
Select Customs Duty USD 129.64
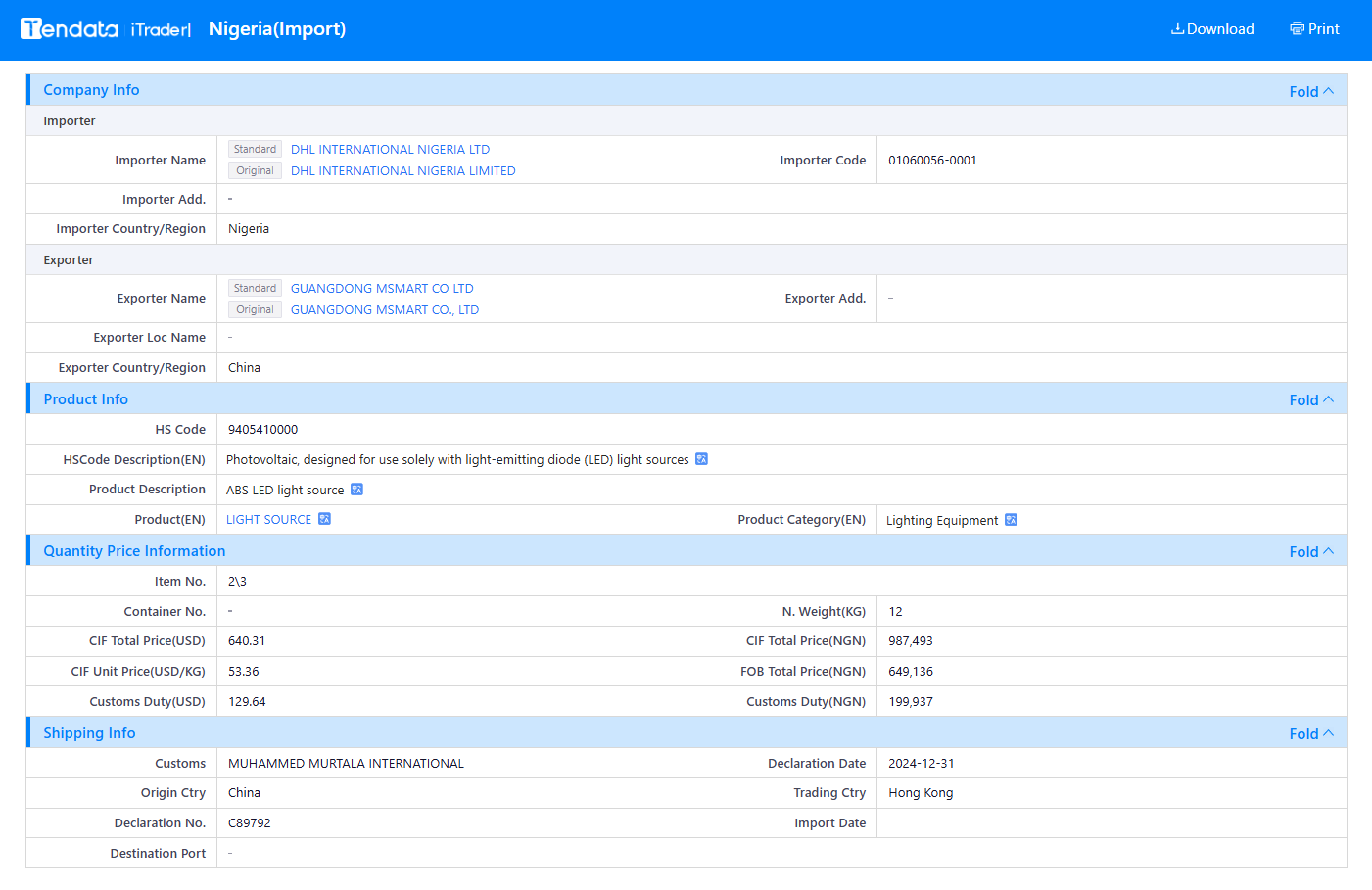[247, 702]
